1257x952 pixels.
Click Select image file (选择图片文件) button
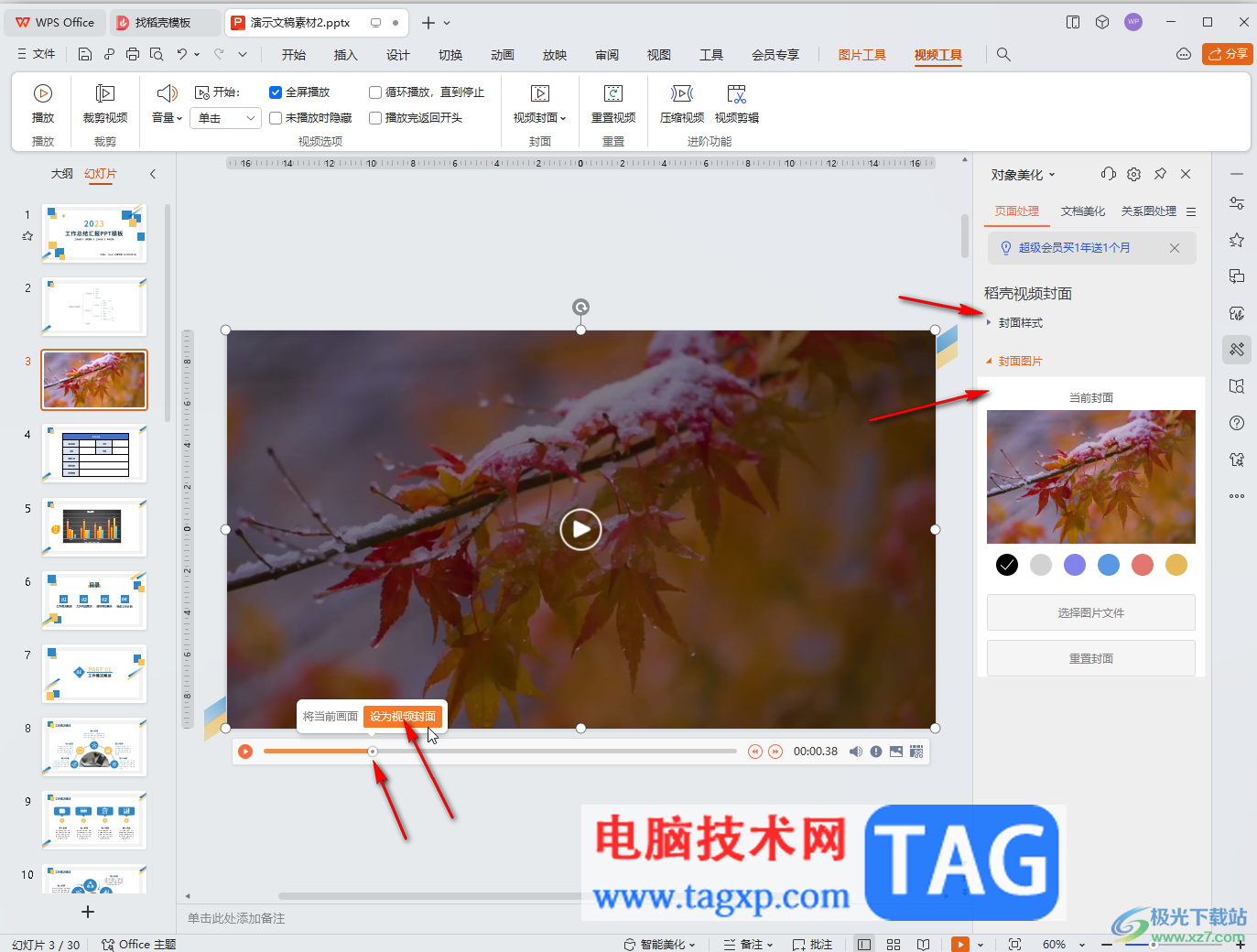1091,613
